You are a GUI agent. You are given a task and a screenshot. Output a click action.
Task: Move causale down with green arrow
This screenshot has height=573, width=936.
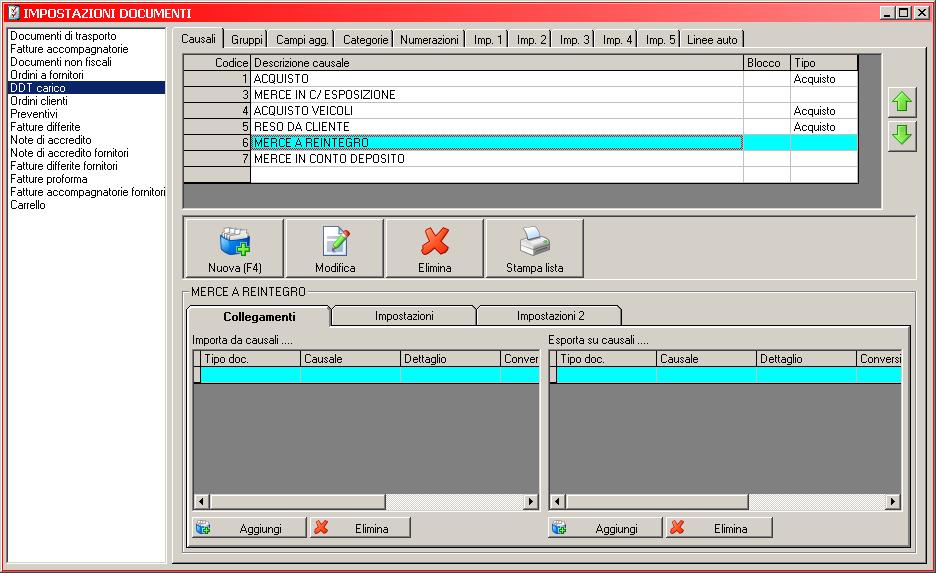[x=901, y=135]
